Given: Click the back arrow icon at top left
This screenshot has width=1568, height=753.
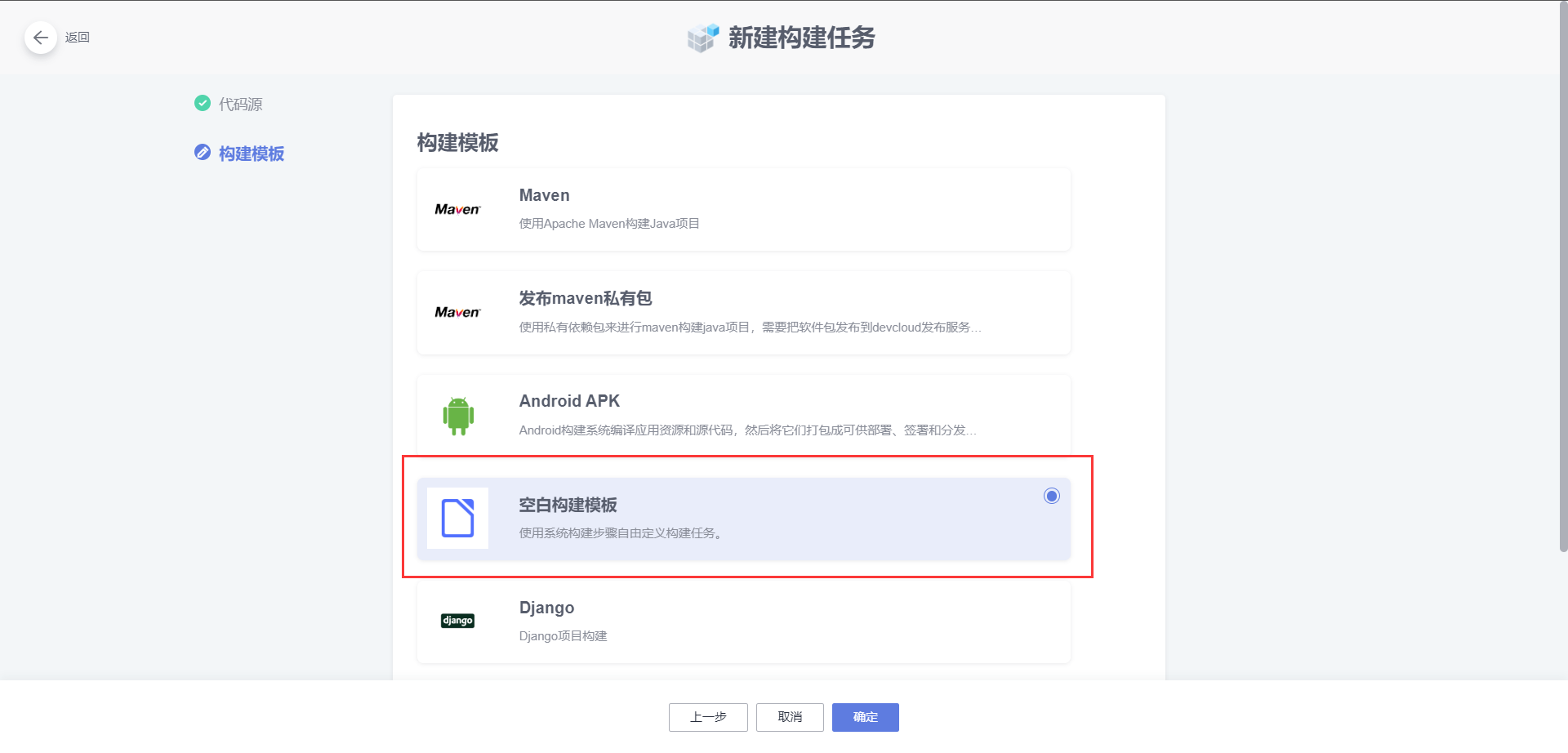Looking at the screenshot, I should (x=41, y=38).
